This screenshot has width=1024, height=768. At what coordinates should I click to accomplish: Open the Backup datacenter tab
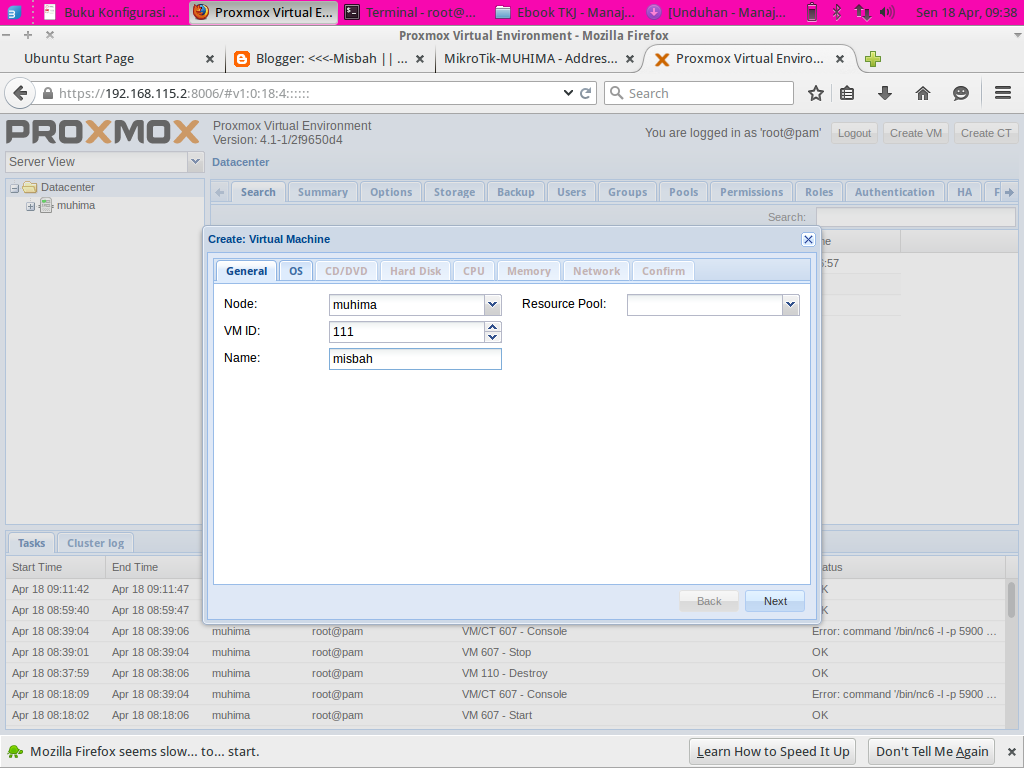coord(515,192)
